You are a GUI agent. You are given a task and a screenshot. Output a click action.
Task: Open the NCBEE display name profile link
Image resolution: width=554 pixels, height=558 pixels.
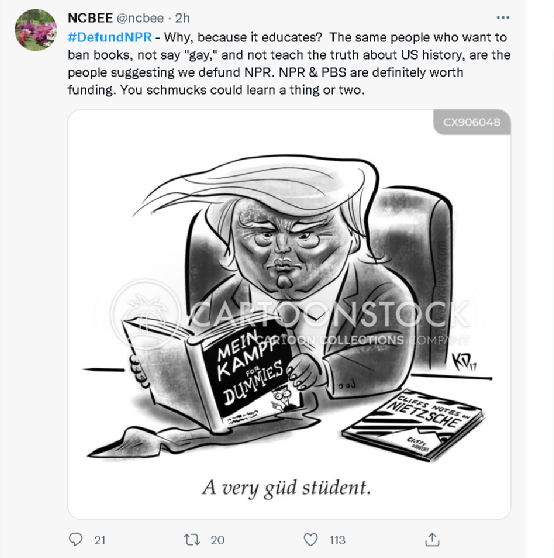coord(90,18)
